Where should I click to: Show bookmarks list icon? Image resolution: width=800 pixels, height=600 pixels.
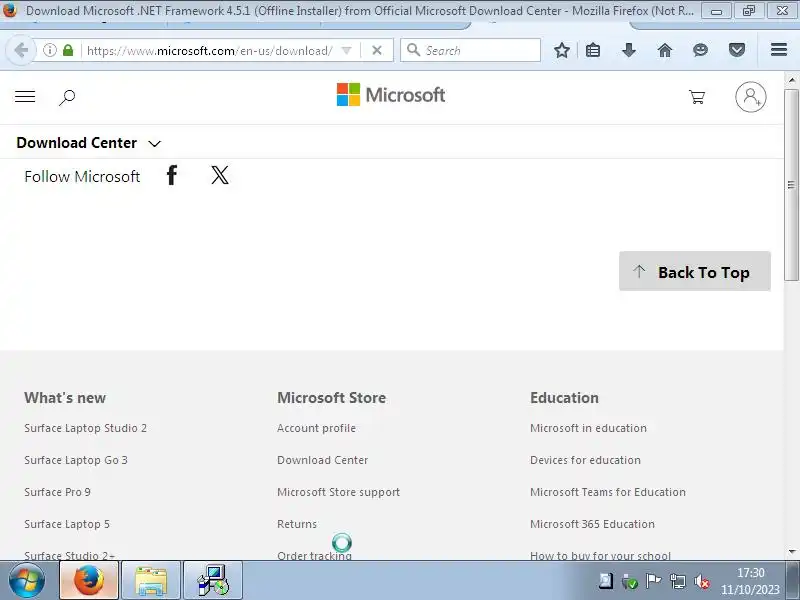click(x=593, y=50)
